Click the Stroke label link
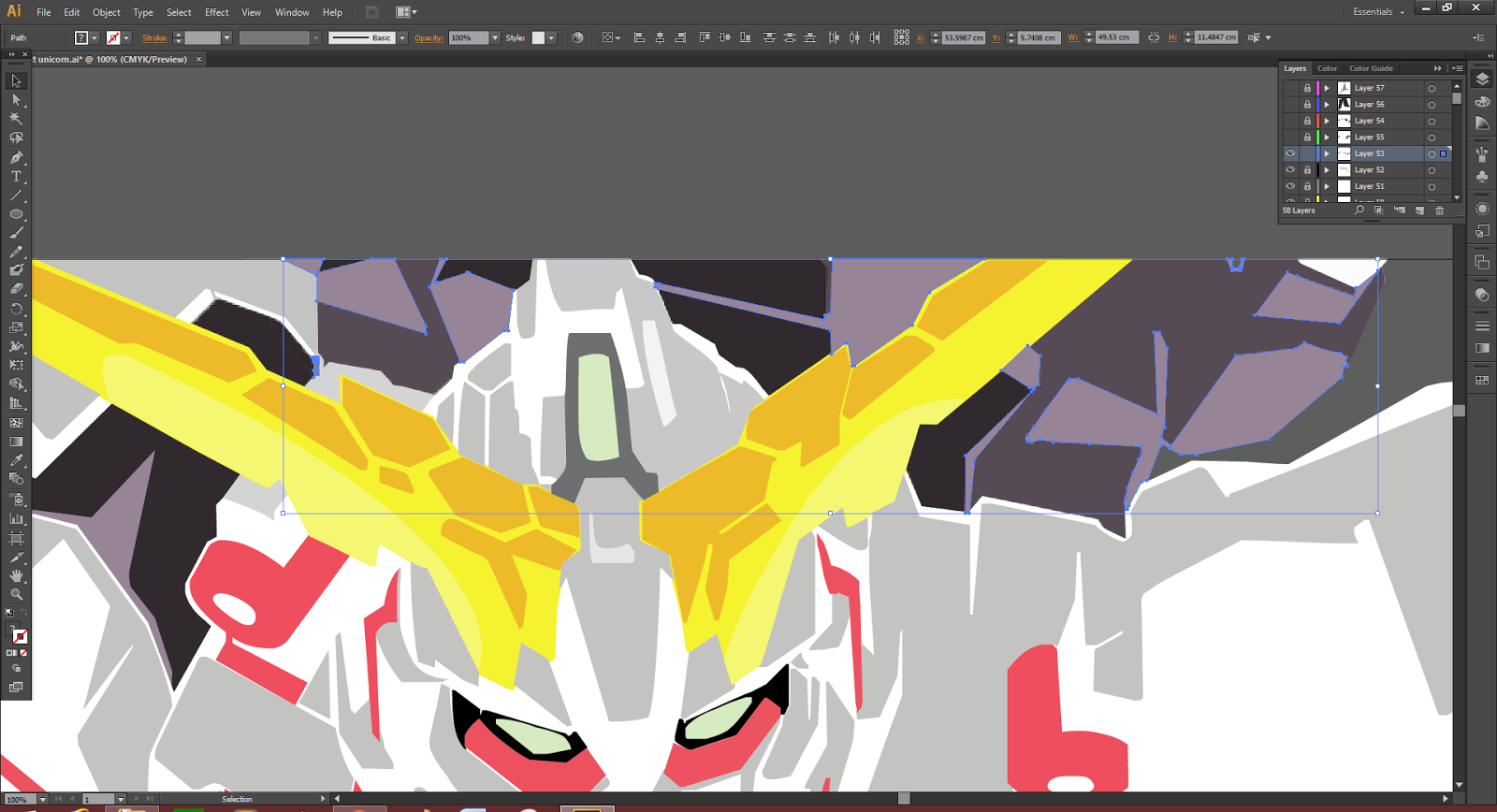This screenshot has width=1497, height=812. pyautogui.click(x=154, y=37)
